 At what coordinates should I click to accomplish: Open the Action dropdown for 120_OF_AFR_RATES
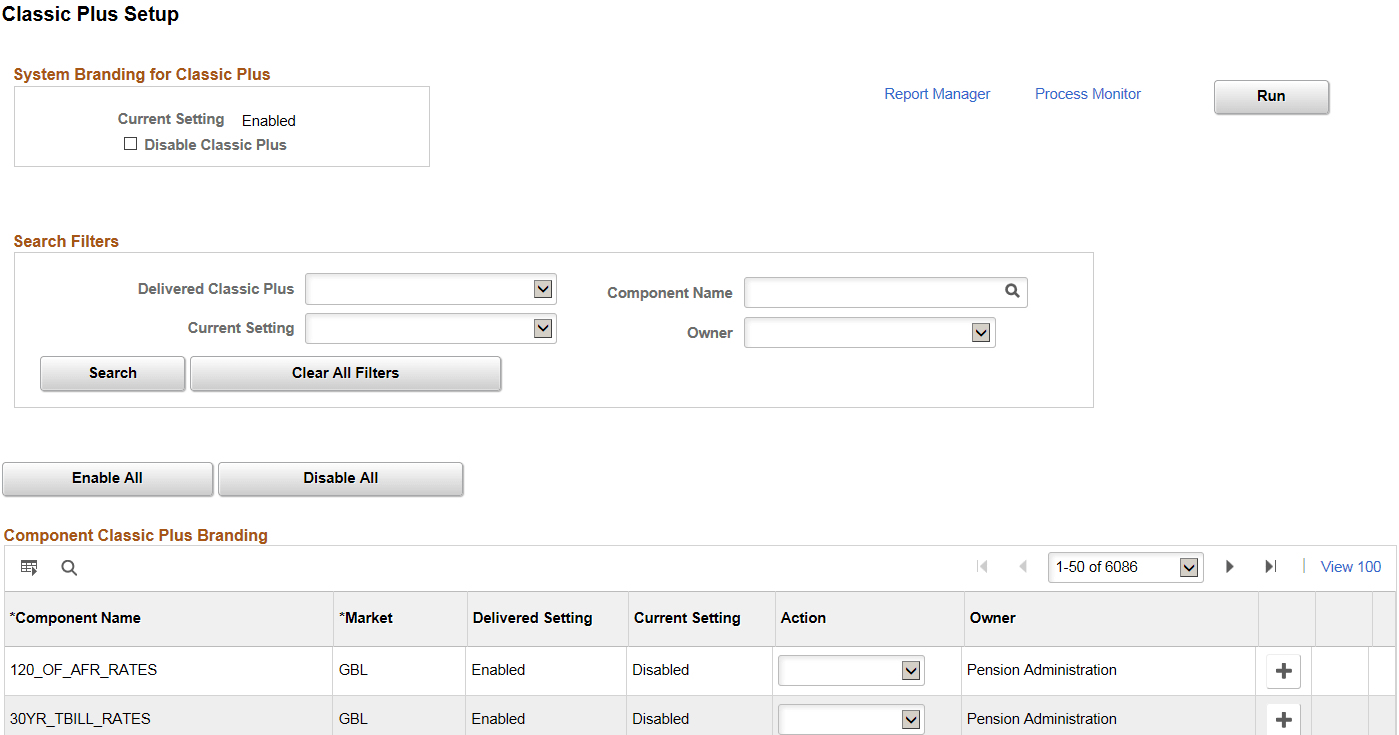pyautogui.click(x=911, y=670)
